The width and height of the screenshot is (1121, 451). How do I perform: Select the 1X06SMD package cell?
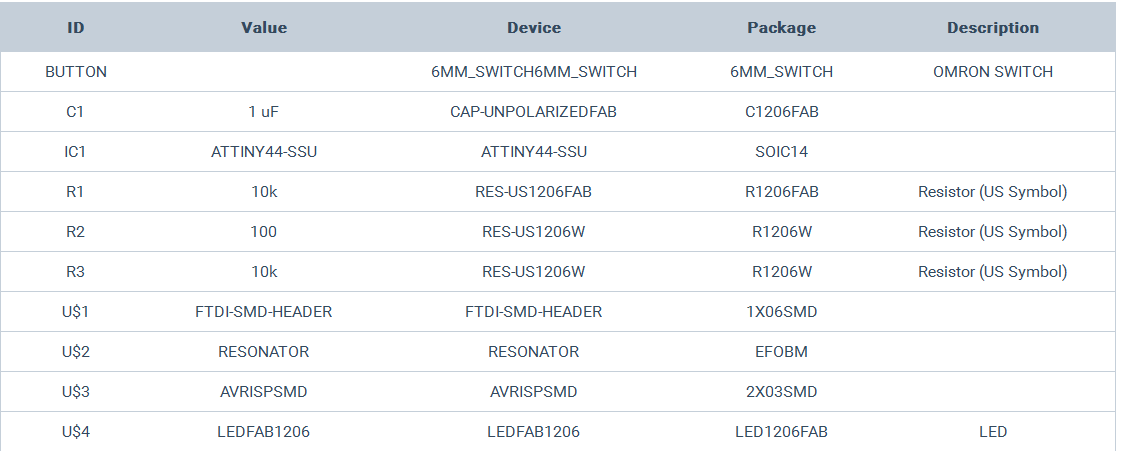[x=781, y=312]
